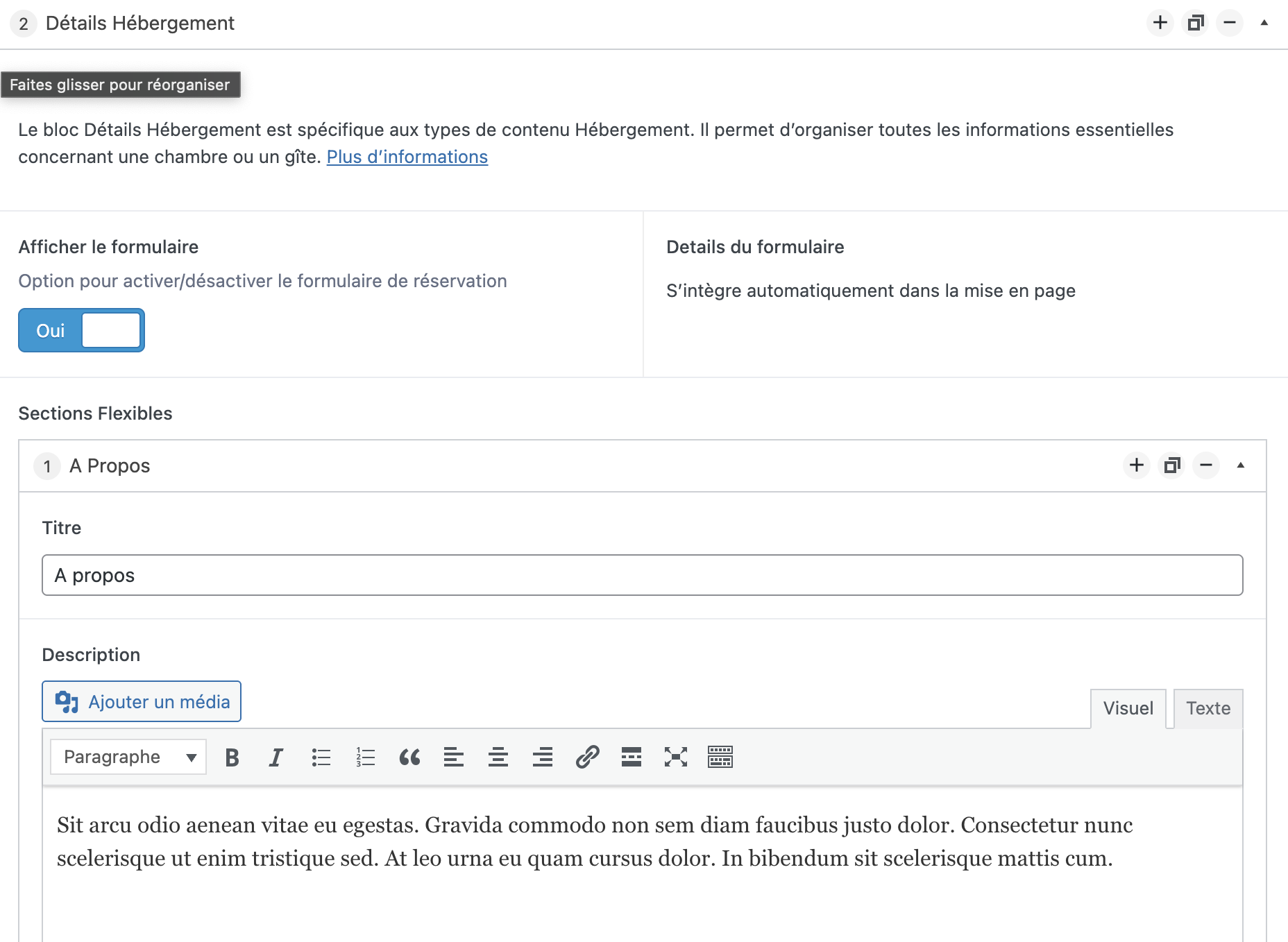Enter fullscreen editor mode
The width and height of the screenshot is (1288, 942).
[675, 757]
